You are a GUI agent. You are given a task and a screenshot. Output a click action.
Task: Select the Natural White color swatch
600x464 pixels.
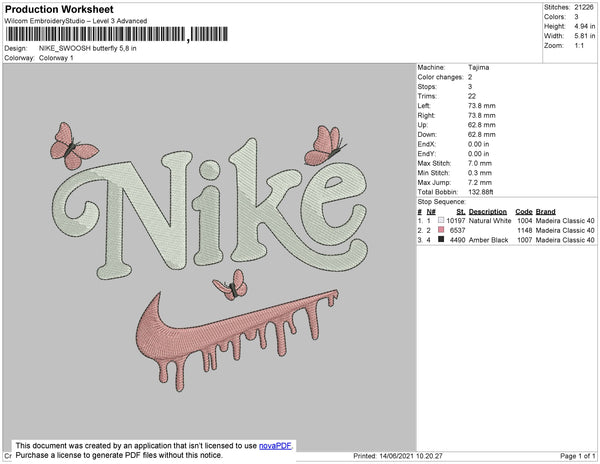coord(441,220)
